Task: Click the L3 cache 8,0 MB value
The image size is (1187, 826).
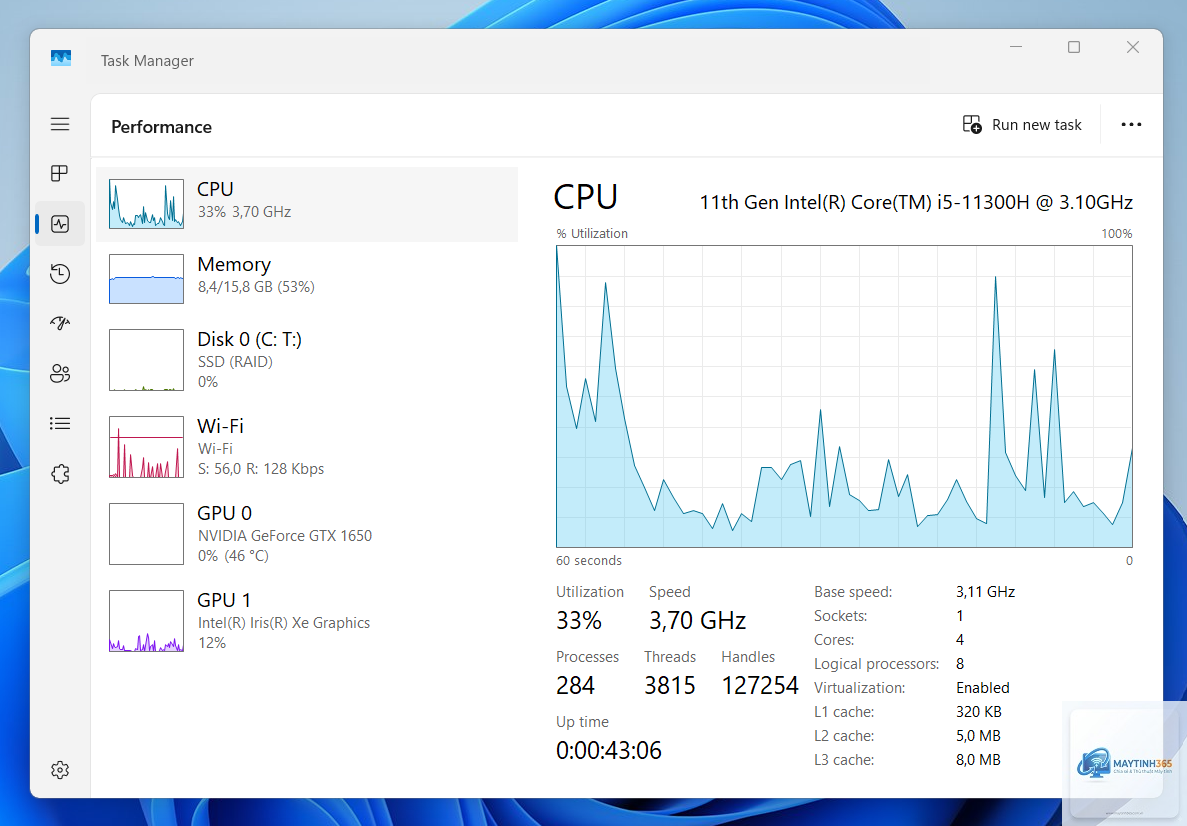Action: [x=978, y=760]
